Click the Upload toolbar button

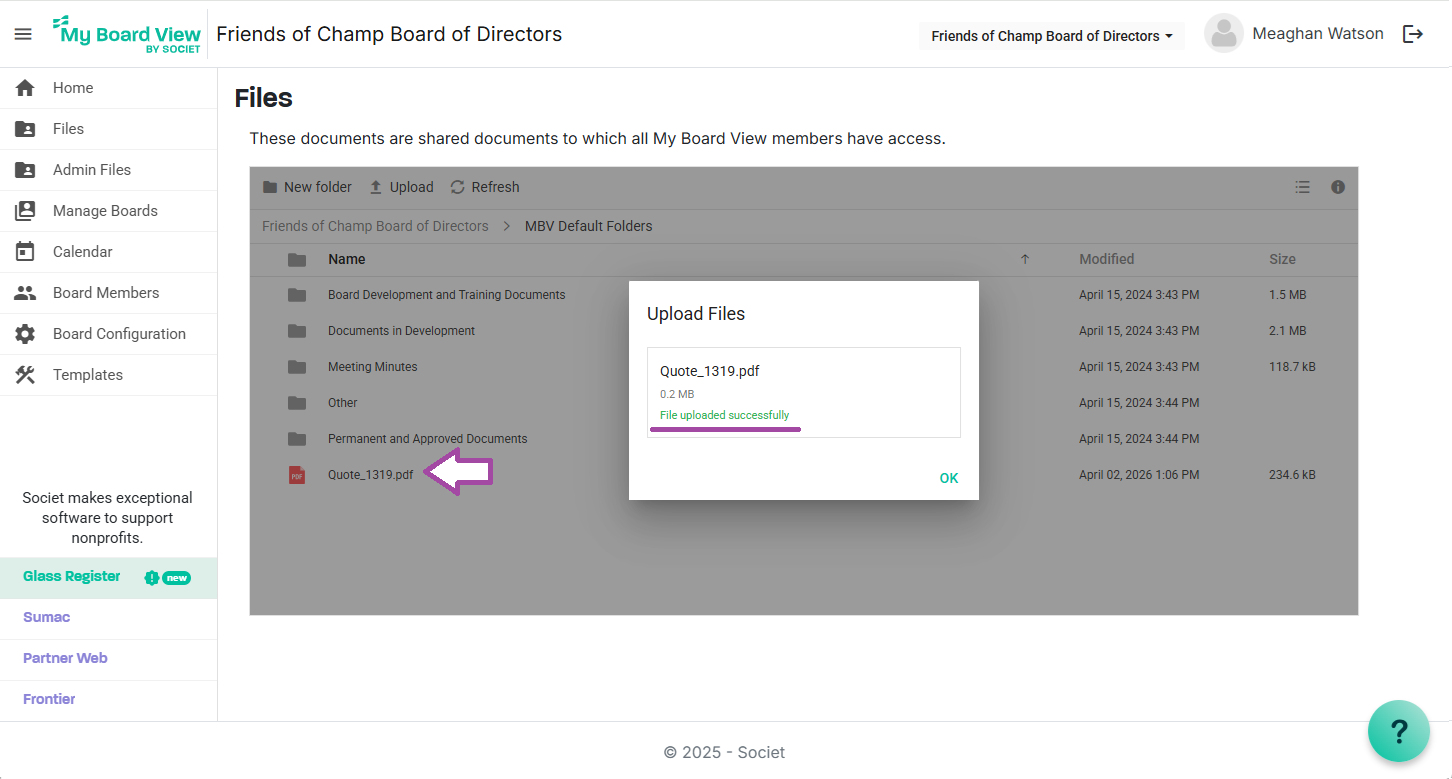point(401,187)
